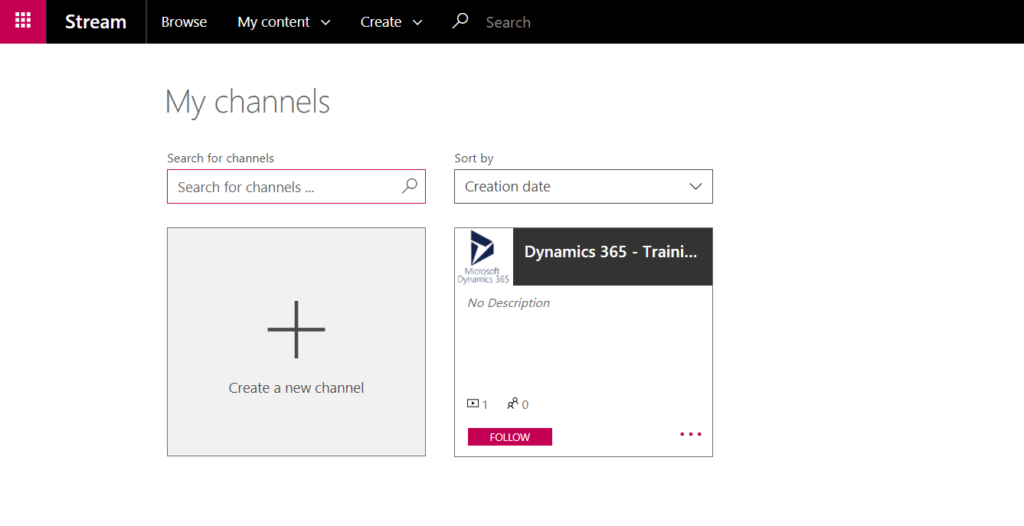
Task: Open the Browse menu item
Action: pos(184,22)
